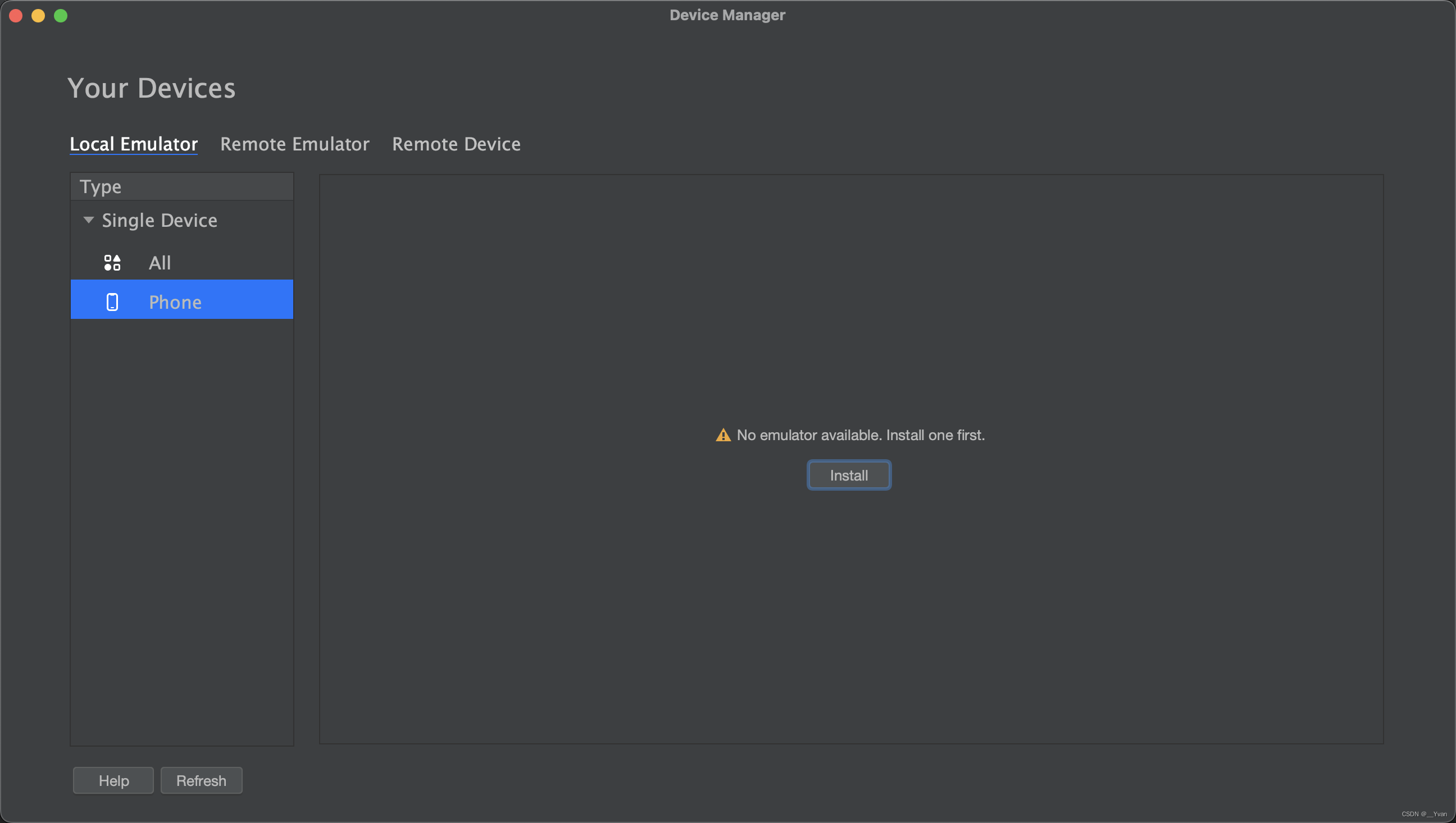1456x823 pixels.
Task: Select the Phone device type entry
Action: tap(175, 302)
